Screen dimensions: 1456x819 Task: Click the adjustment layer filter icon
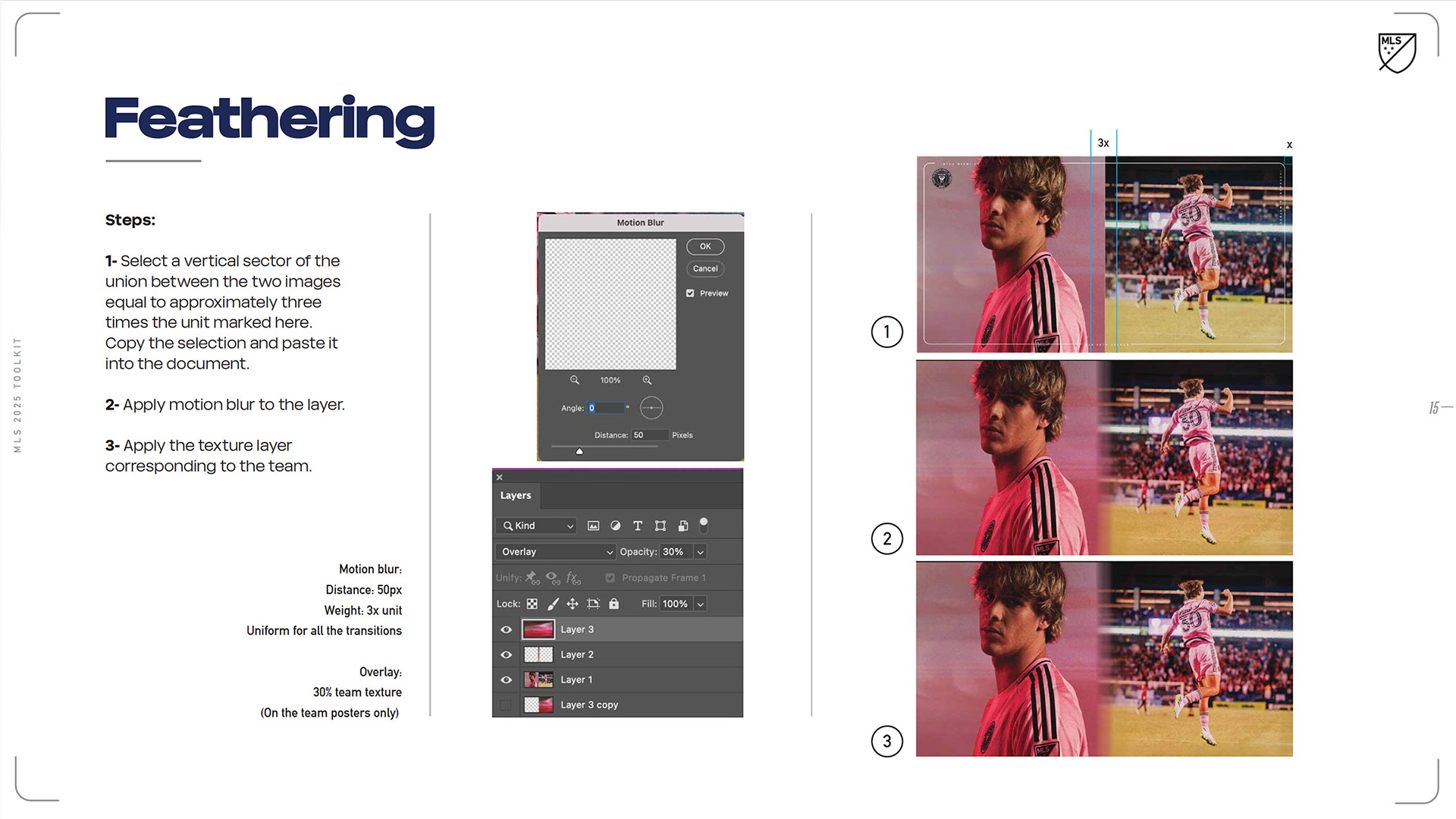coord(615,526)
